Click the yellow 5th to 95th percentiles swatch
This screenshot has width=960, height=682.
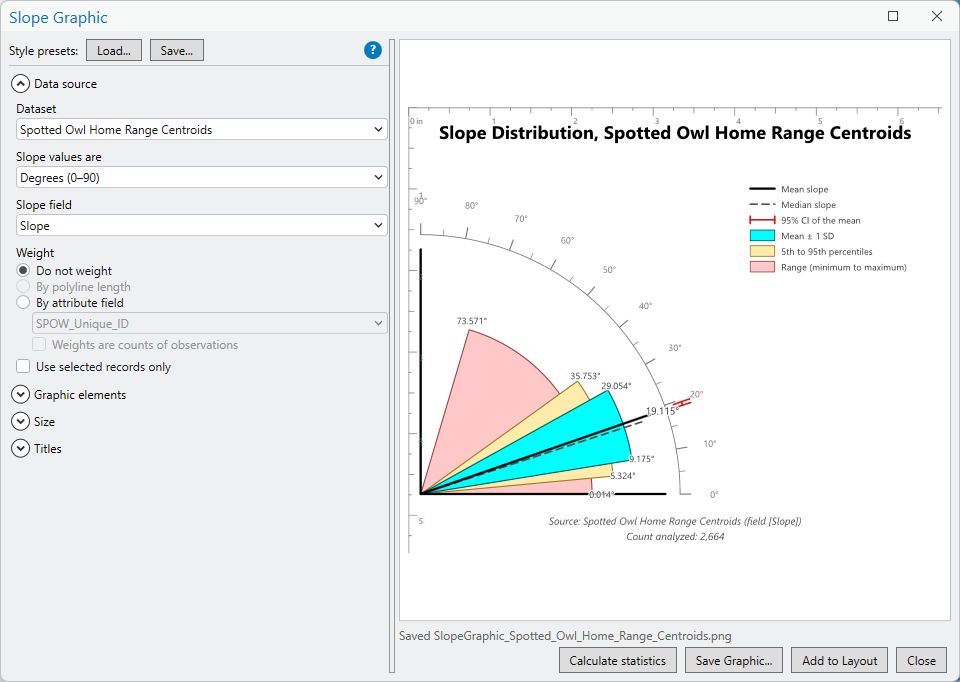click(762, 252)
